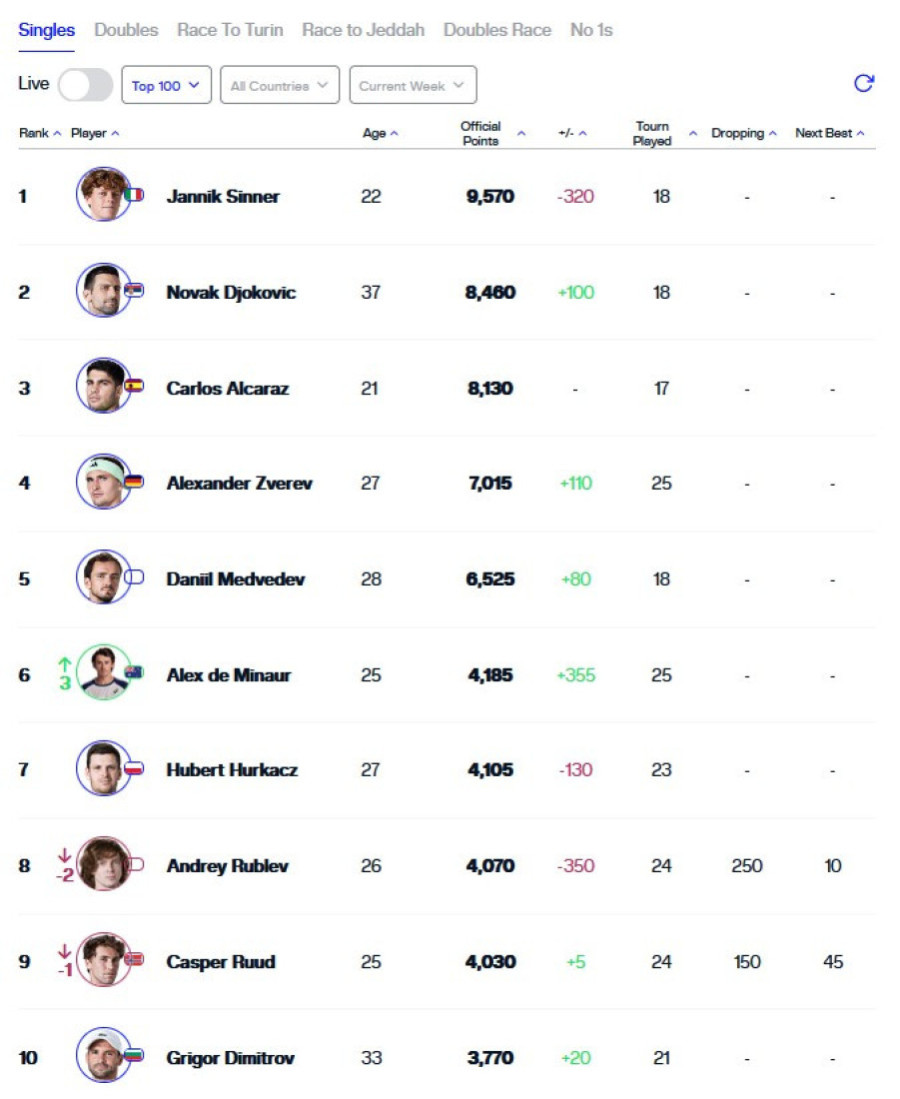900x1099 pixels.
Task: Click the Norwegian flag beside Casper Ruud
Action: tap(134, 959)
